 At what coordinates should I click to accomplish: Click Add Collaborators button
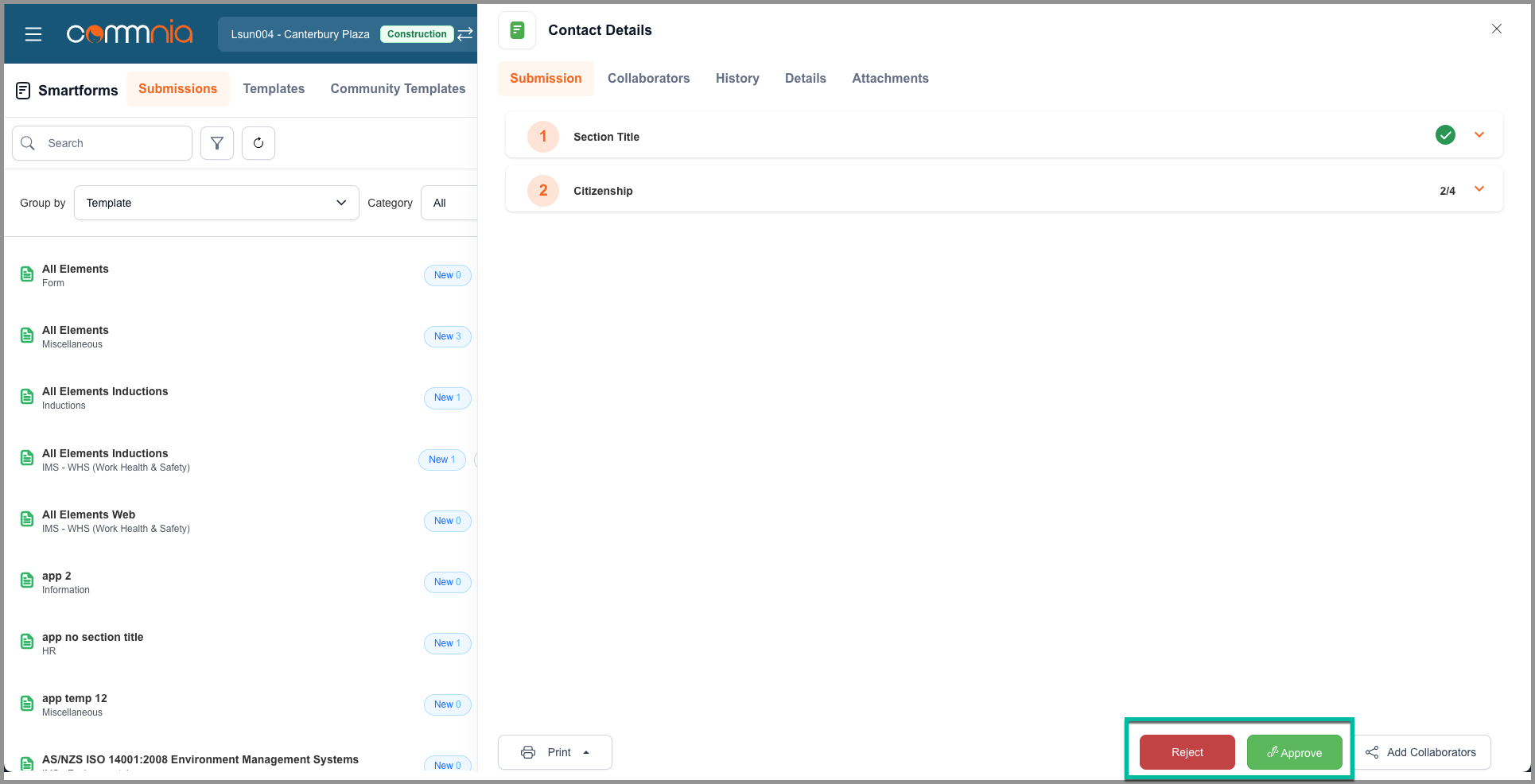tap(1423, 752)
